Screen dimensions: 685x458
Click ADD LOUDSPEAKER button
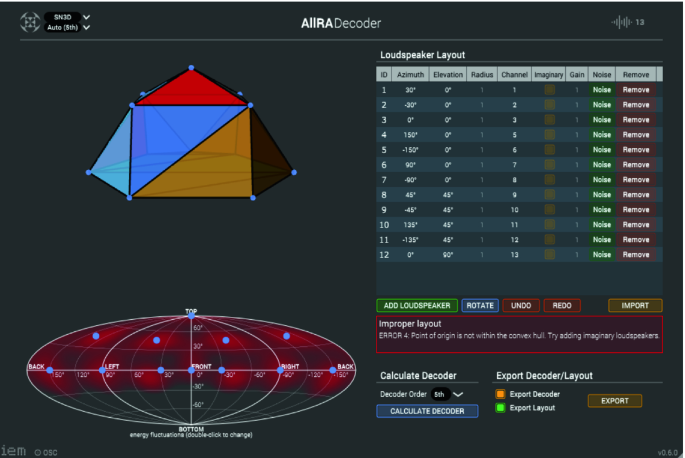click(417, 305)
